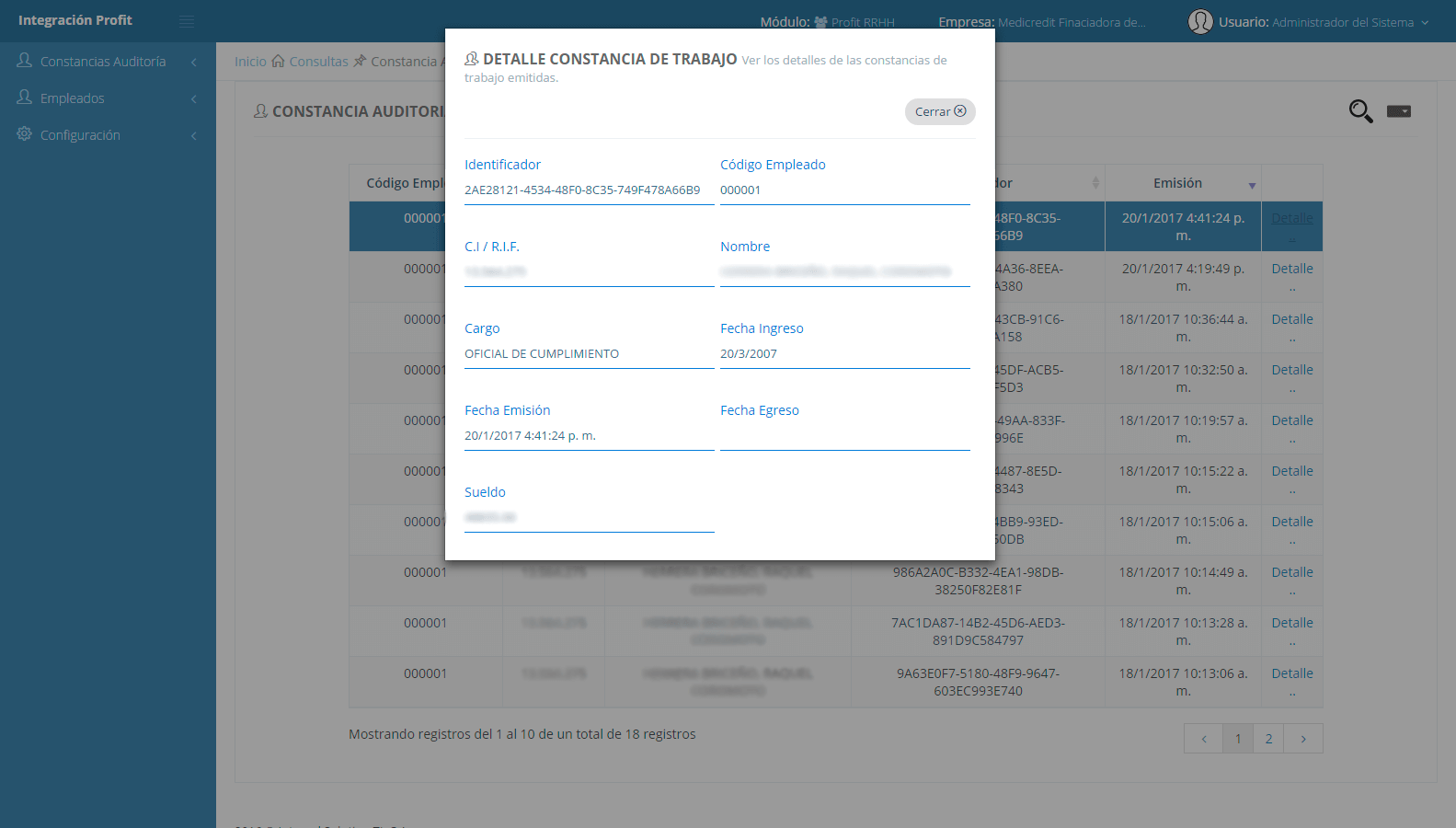
Task: Close the Detalle Constancia de Trabajo dialog
Action: 940,111
